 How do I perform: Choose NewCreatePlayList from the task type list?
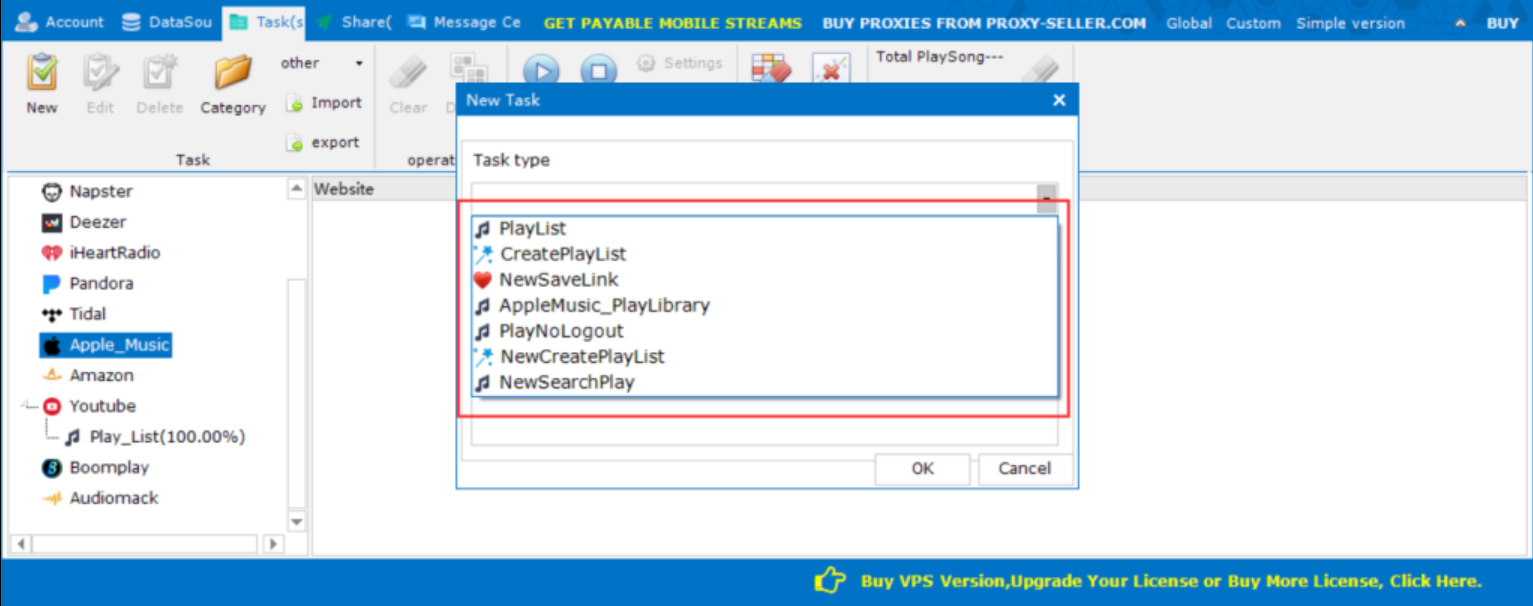765,357
